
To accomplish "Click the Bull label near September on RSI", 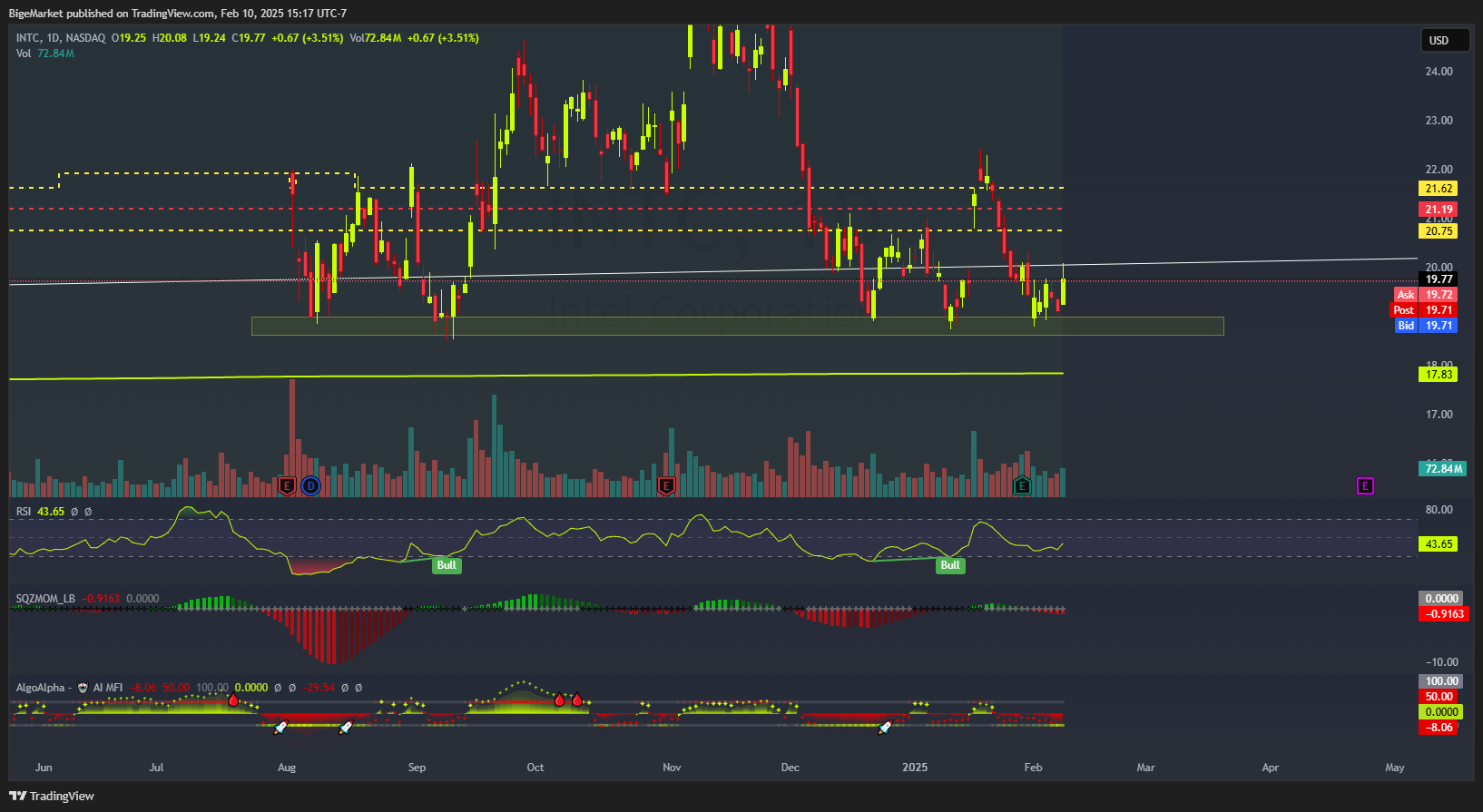I will (447, 565).
